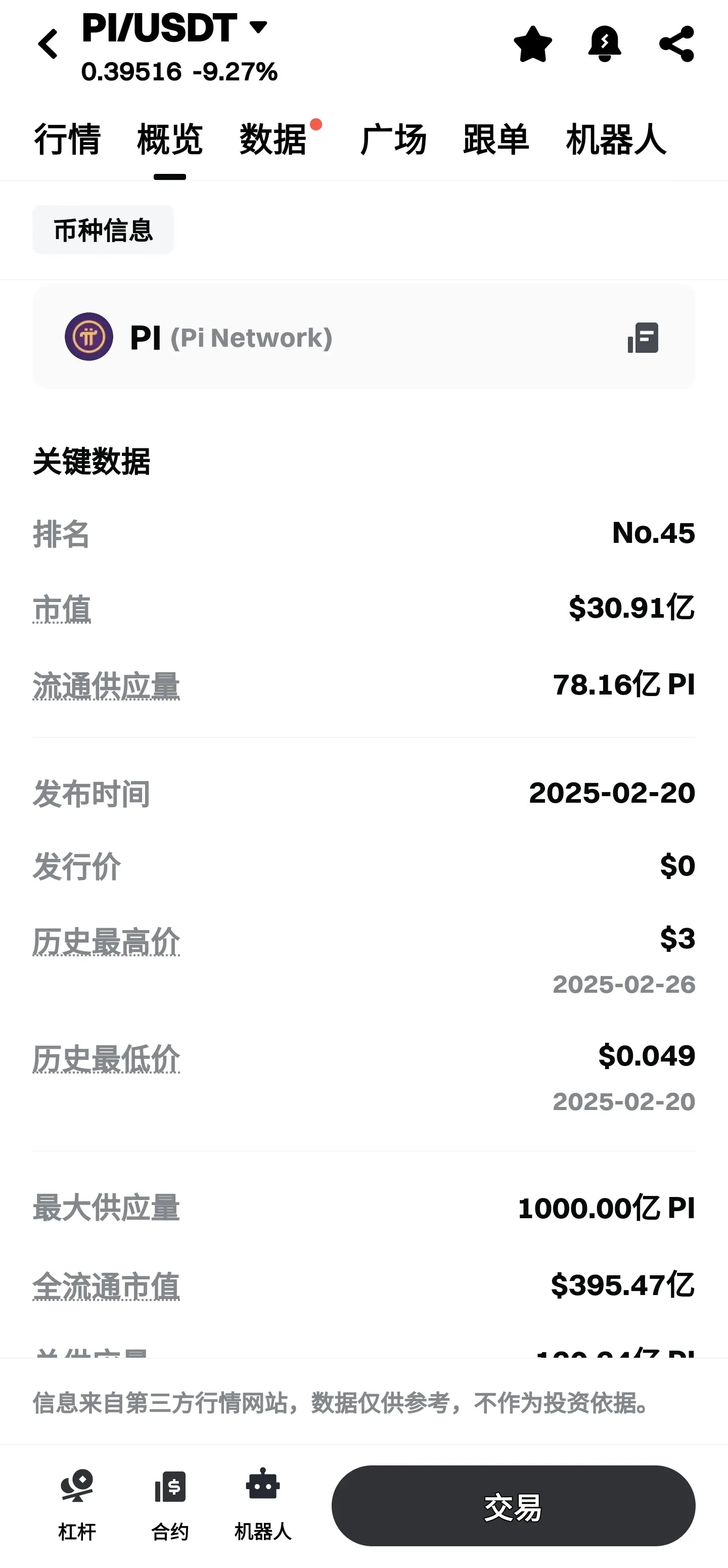Tap the Pi Network coin logo
The width and height of the screenshot is (728, 1568).
[89, 337]
